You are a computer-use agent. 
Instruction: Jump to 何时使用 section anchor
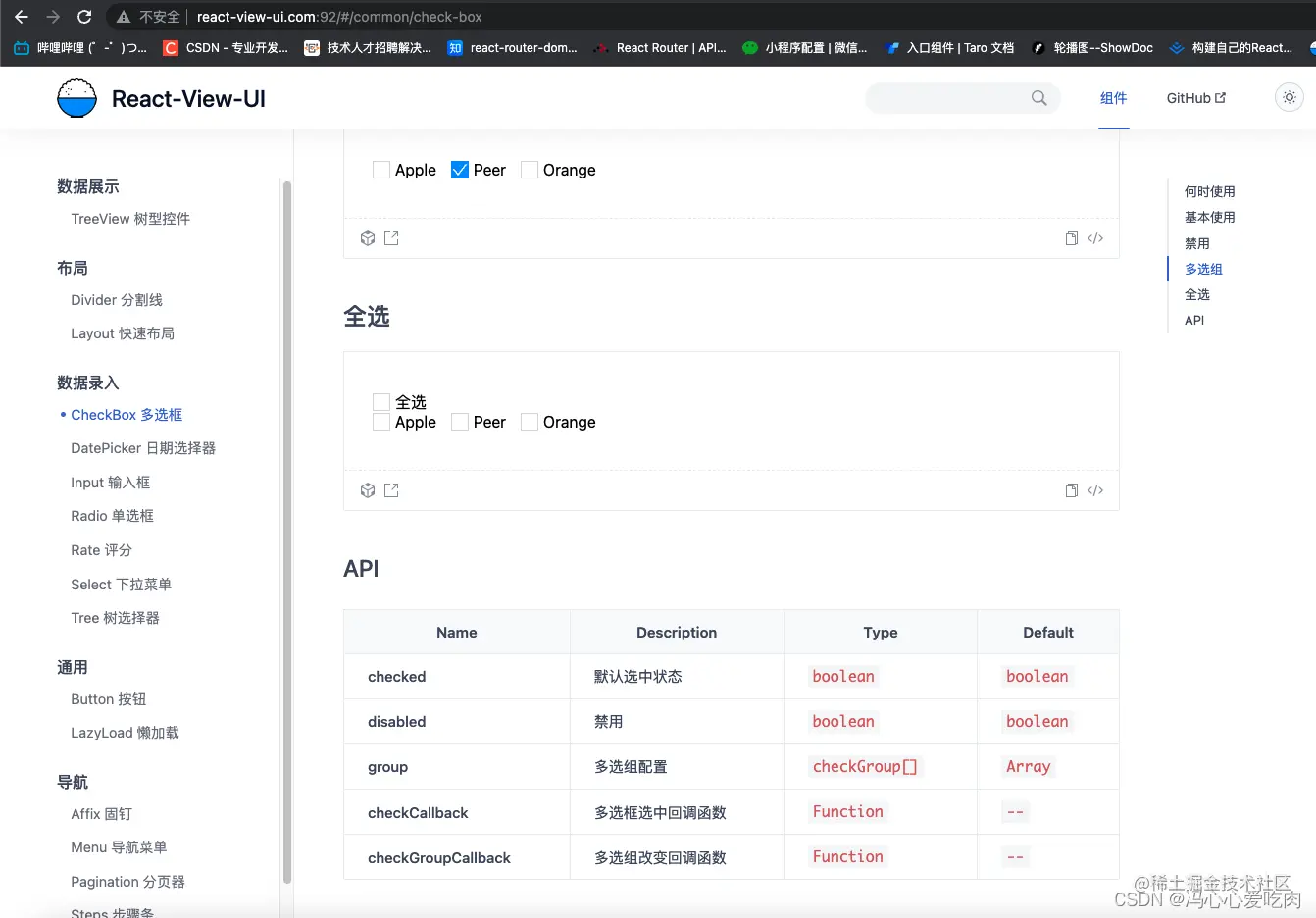(x=1209, y=191)
